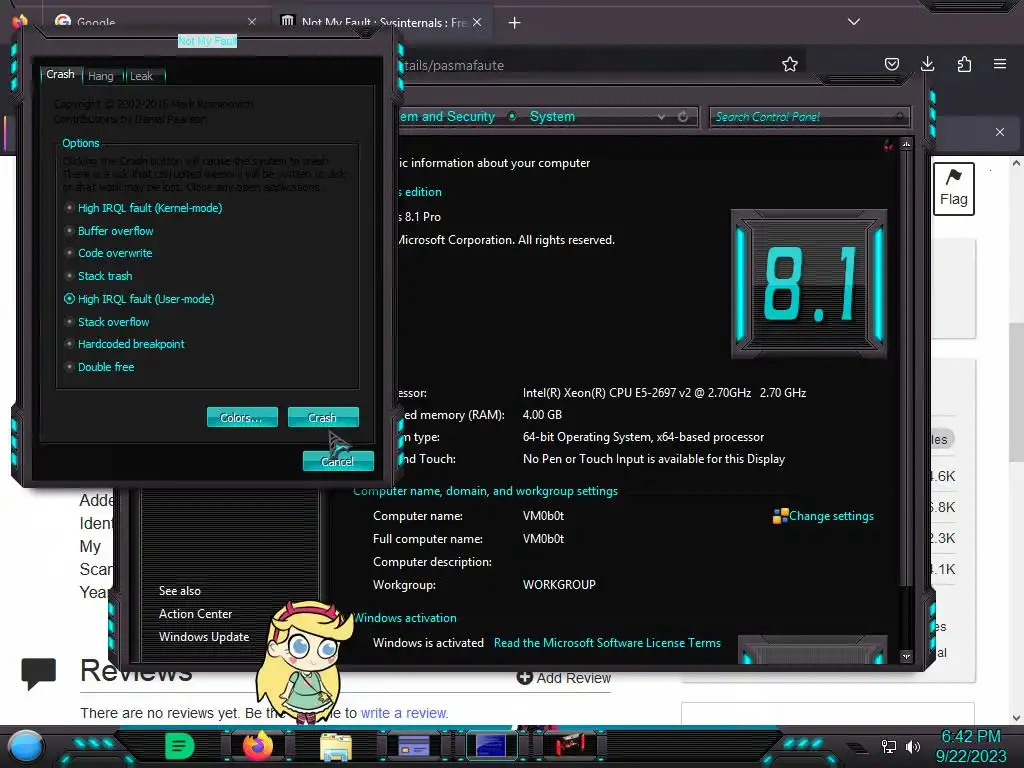Click Add Review on the webpage

[x=564, y=678]
